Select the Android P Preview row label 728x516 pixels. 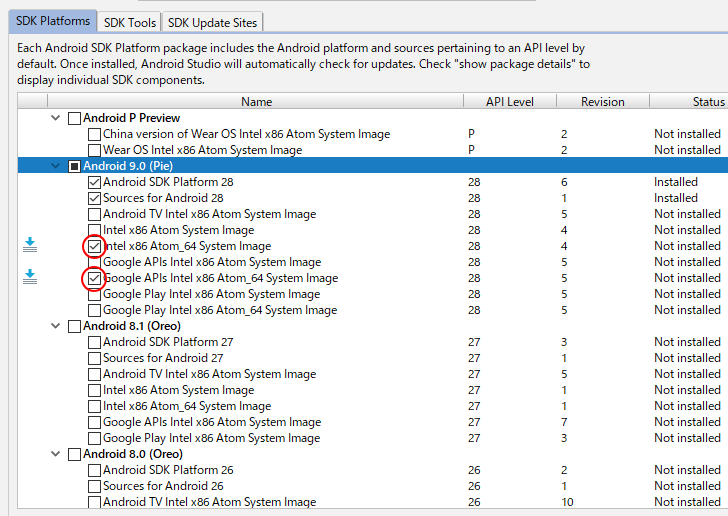pos(131,118)
